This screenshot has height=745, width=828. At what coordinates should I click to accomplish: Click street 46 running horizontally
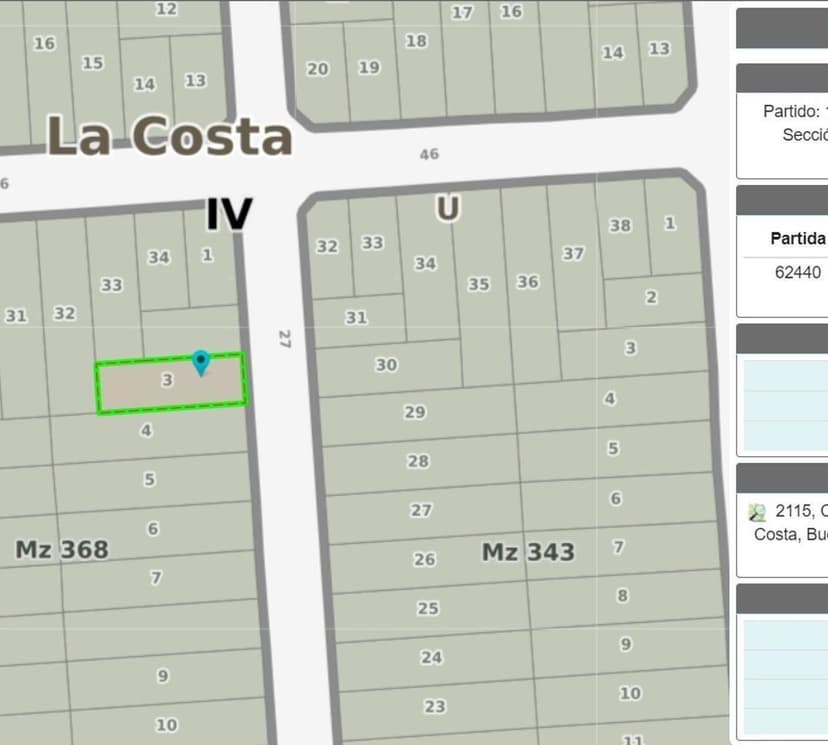[431, 154]
